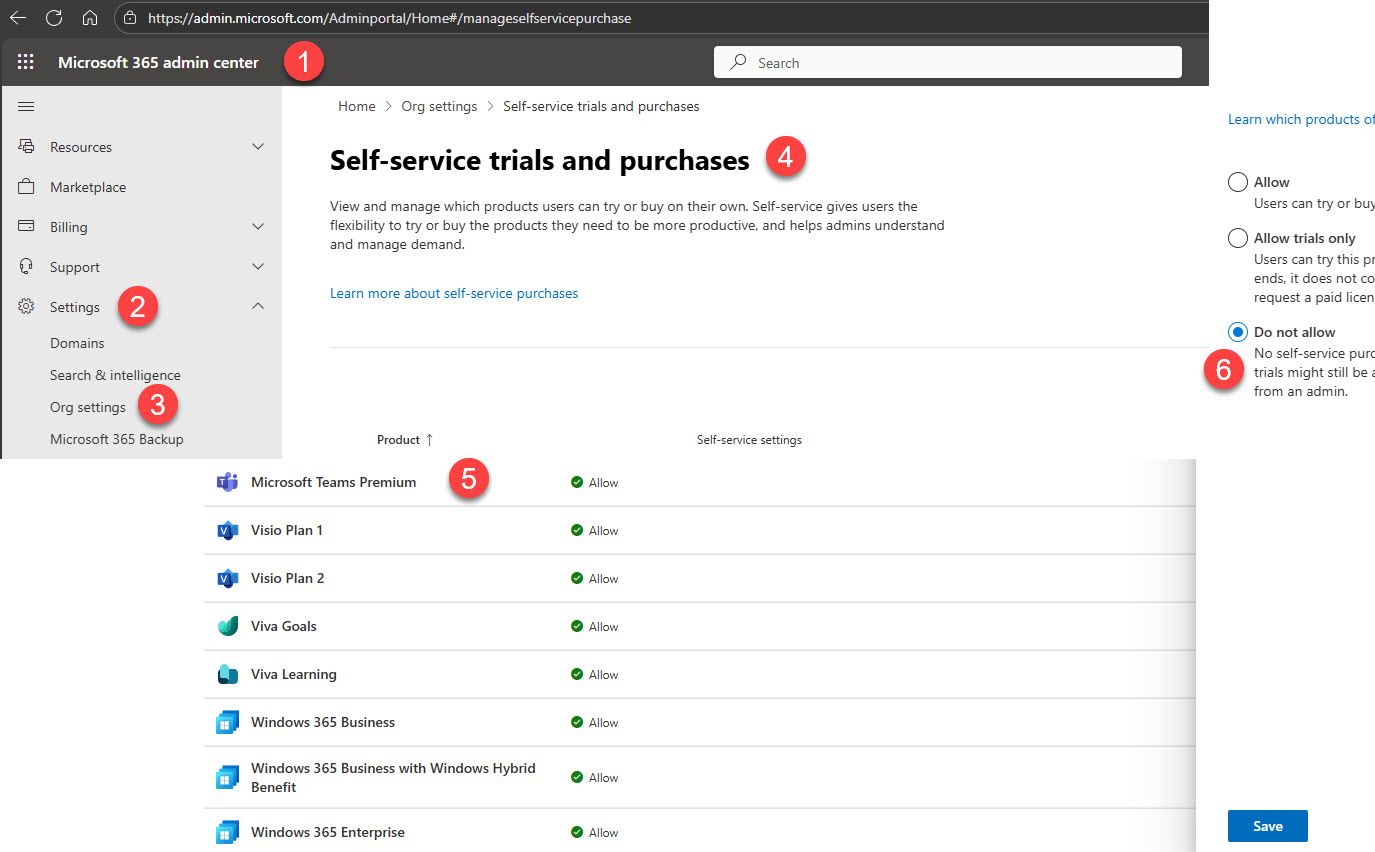Click in the Search box
Image resolution: width=1375 pixels, height=852 pixels.
(x=948, y=62)
